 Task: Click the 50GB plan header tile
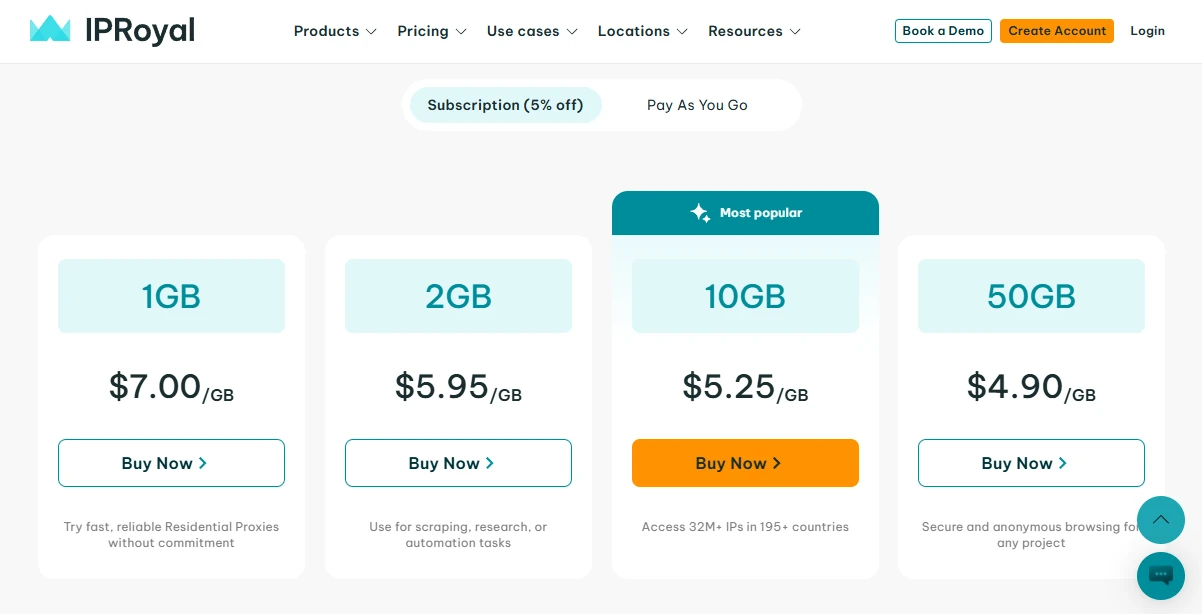(1031, 296)
